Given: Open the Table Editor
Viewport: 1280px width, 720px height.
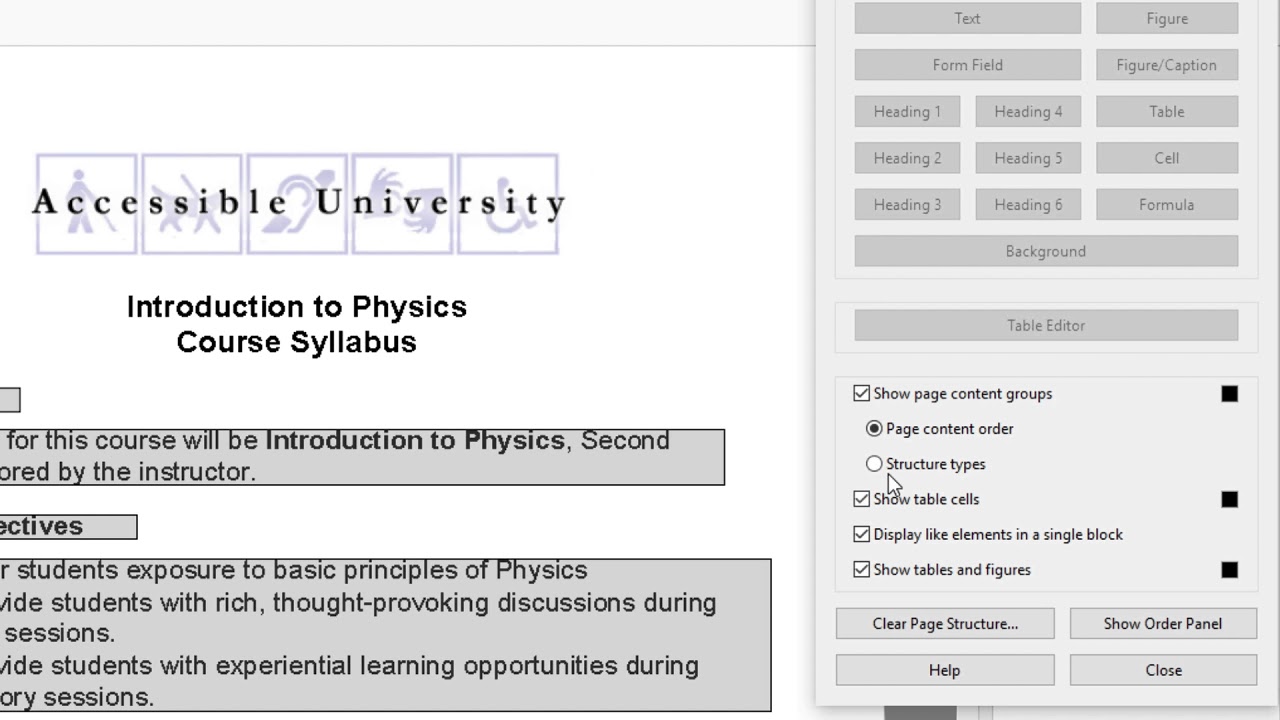Looking at the screenshot, I should click(1046, 325).
